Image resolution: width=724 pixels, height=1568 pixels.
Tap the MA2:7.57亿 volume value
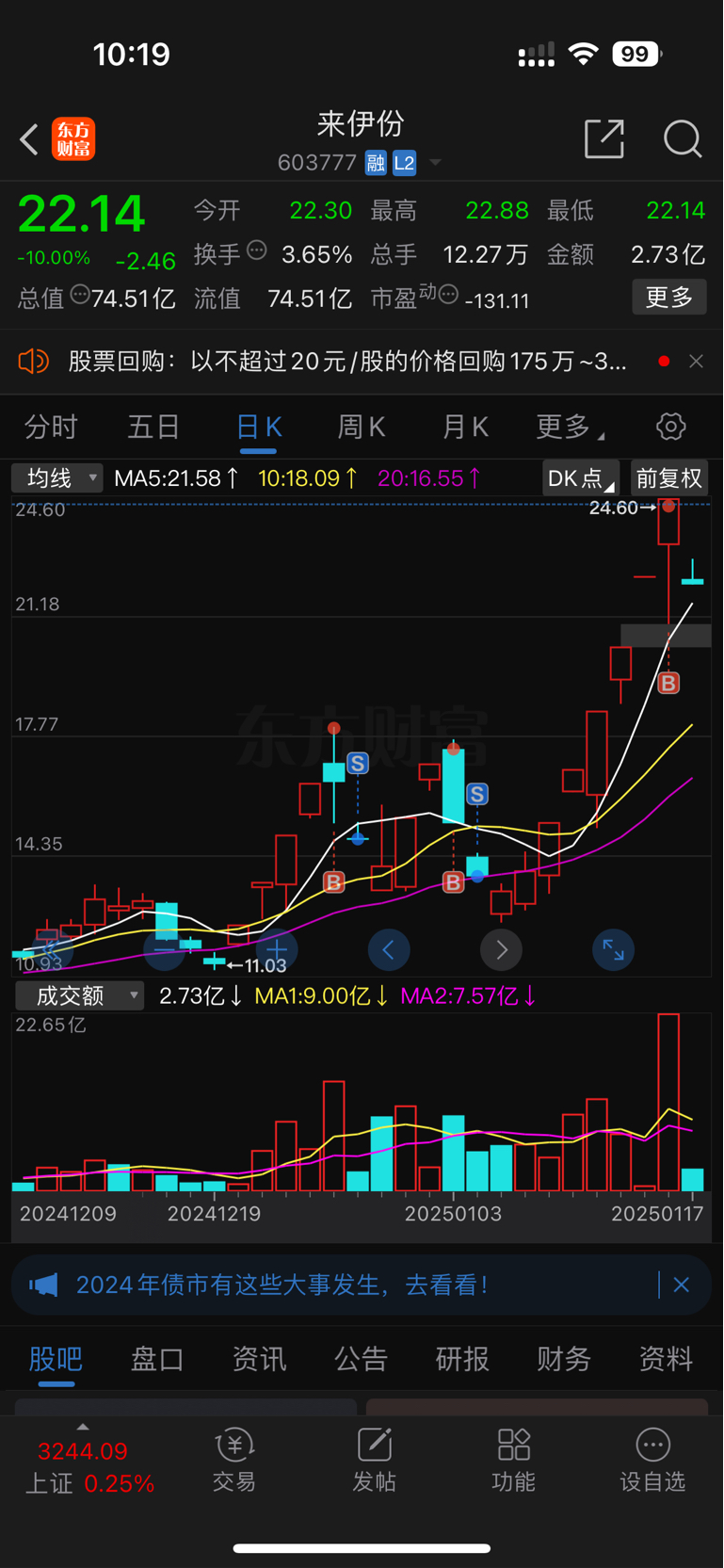click(468, 996)
